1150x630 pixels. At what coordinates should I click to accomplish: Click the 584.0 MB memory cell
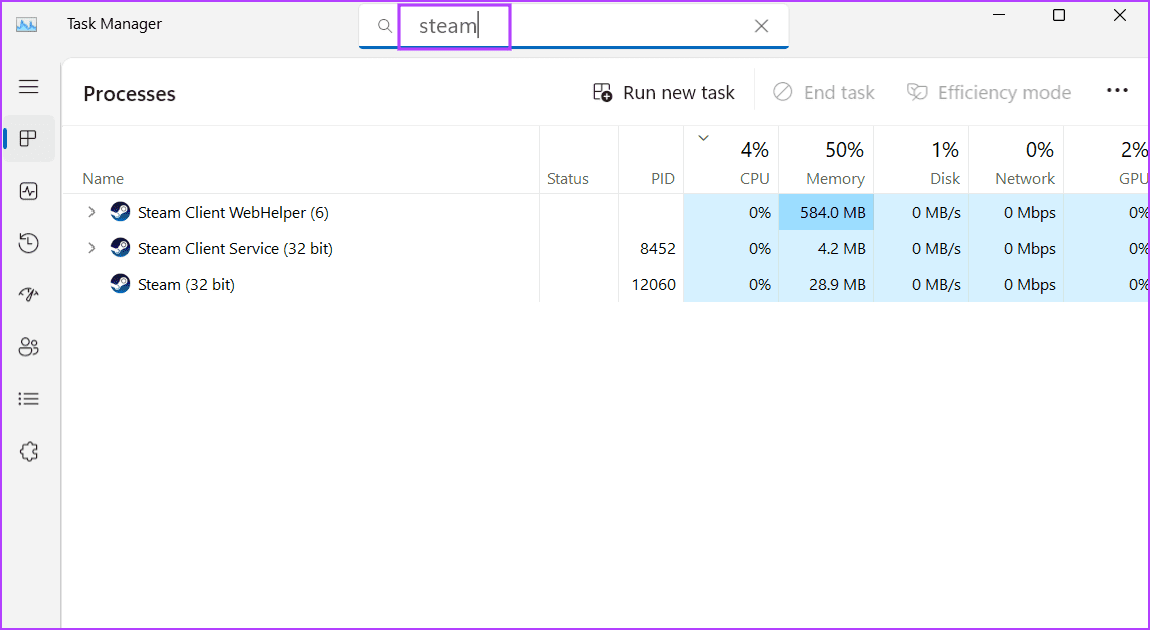826,212
